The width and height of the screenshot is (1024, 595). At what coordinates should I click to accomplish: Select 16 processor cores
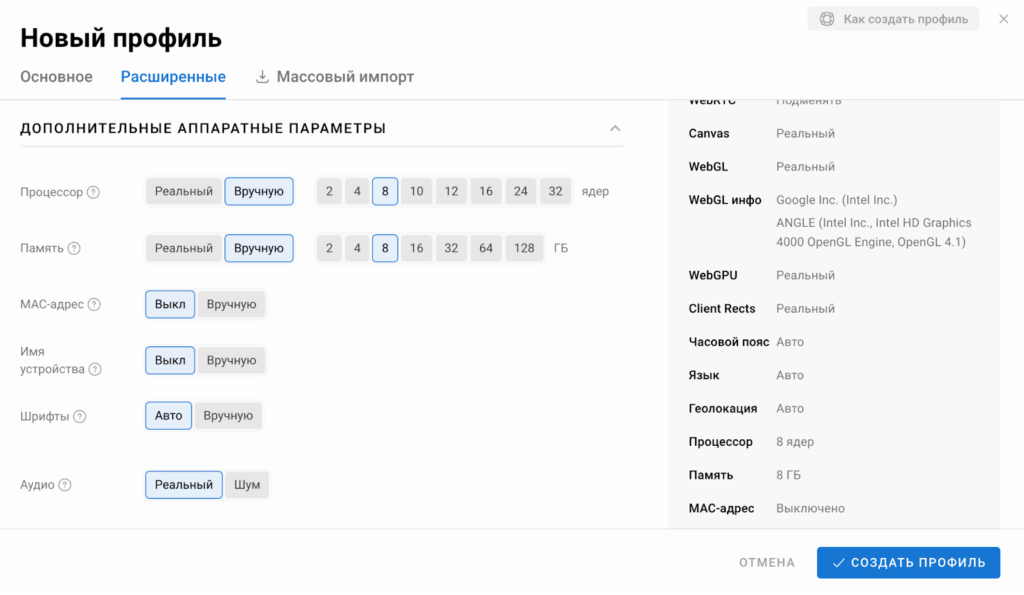(485, 191)
